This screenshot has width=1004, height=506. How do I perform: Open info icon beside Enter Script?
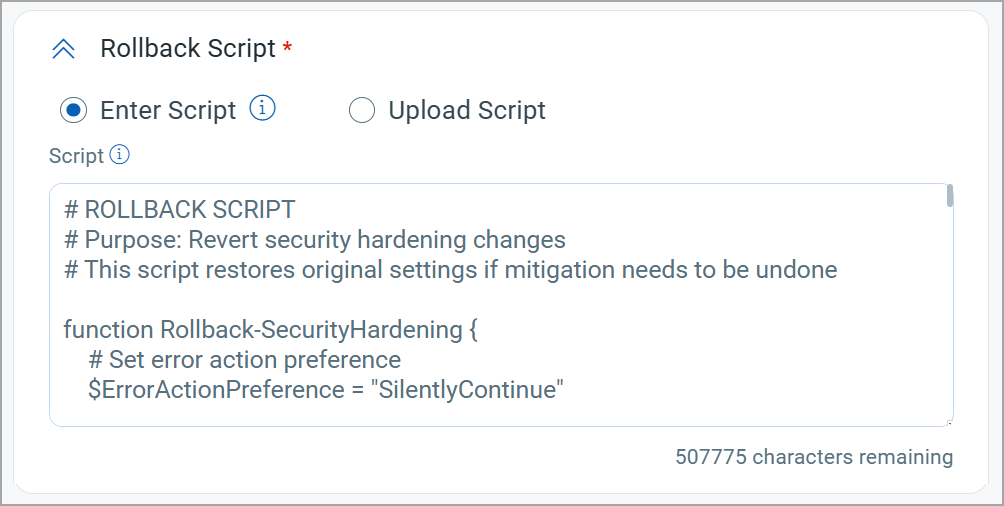click(263, 108)
